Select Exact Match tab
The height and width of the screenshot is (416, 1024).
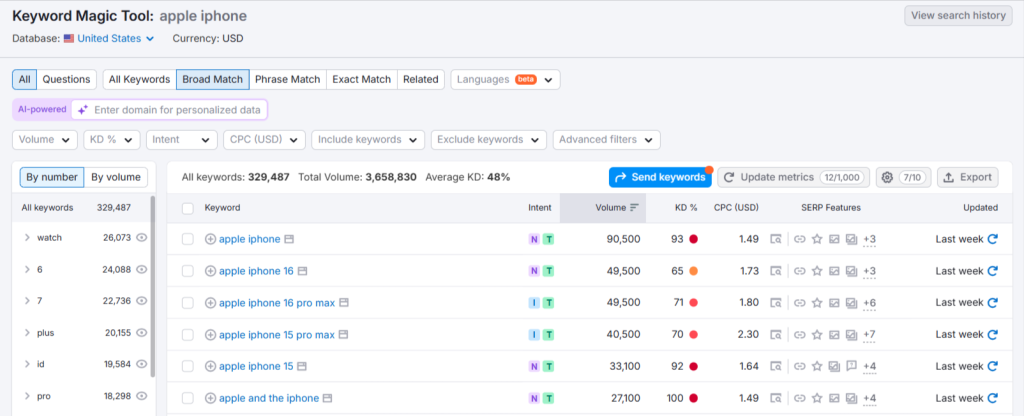point(362,80)
